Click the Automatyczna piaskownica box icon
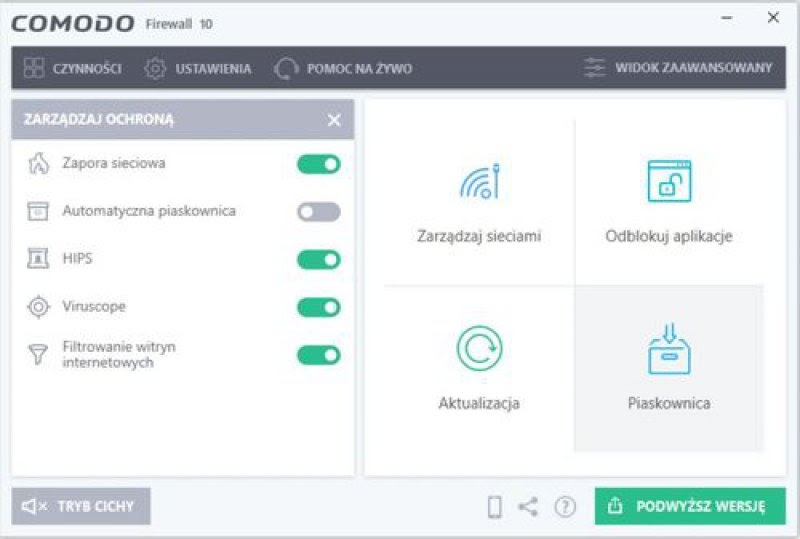 click(x=38, y=211)
